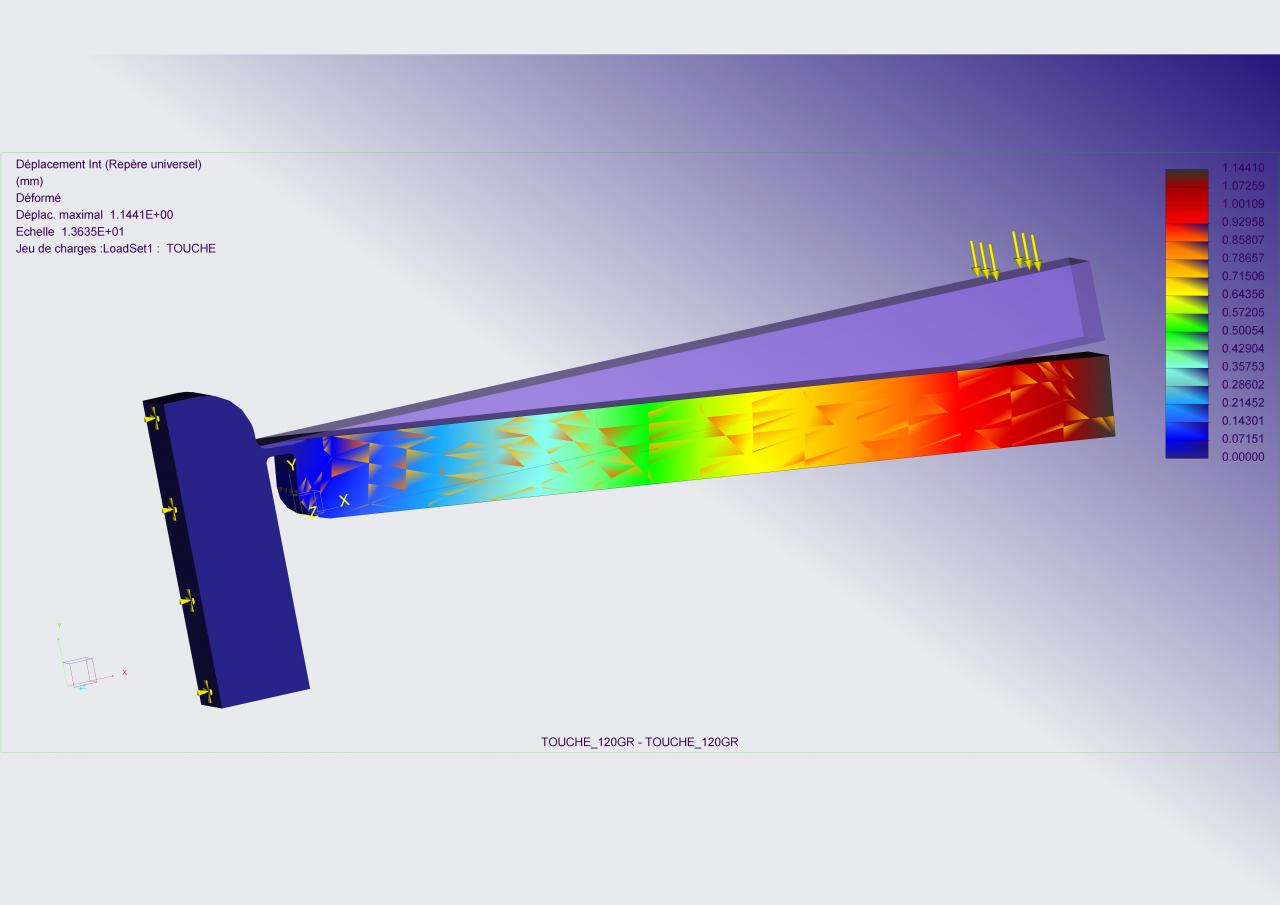Click legend value 0.00000
1280x905 pixels.
(x=1243, y=456)
